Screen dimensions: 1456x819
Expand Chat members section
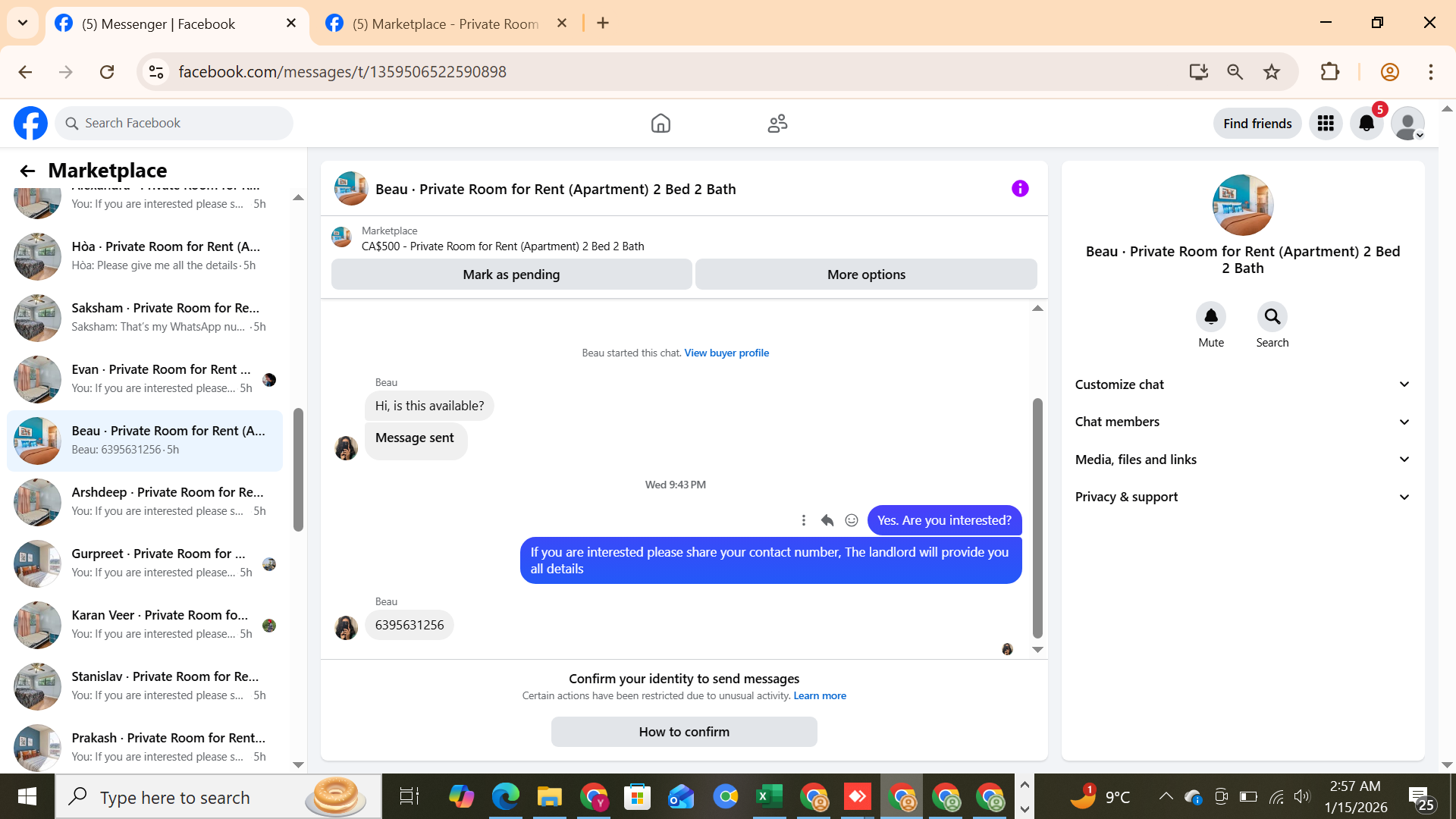(1242, 422)
